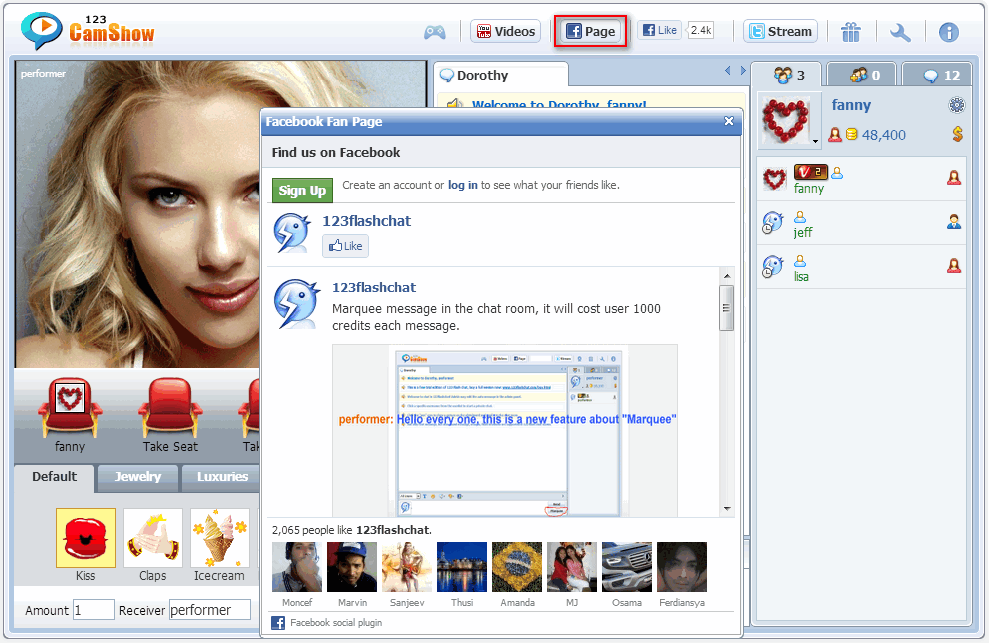Click the "log in" link
Image resolution: width=989 pixels, height=643 pixels.
[462, 185]
